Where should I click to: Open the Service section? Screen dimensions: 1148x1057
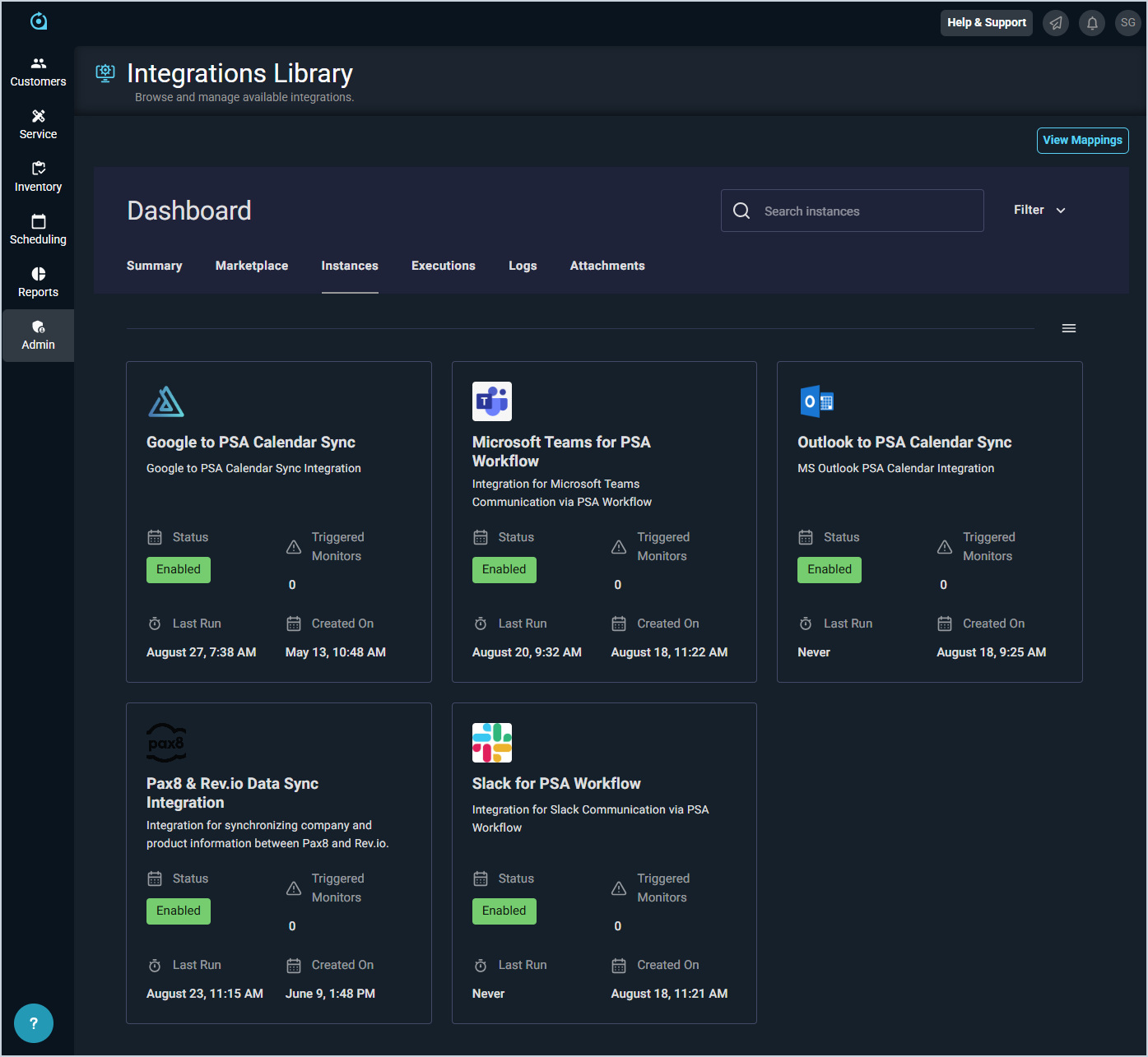click(38, 125)
